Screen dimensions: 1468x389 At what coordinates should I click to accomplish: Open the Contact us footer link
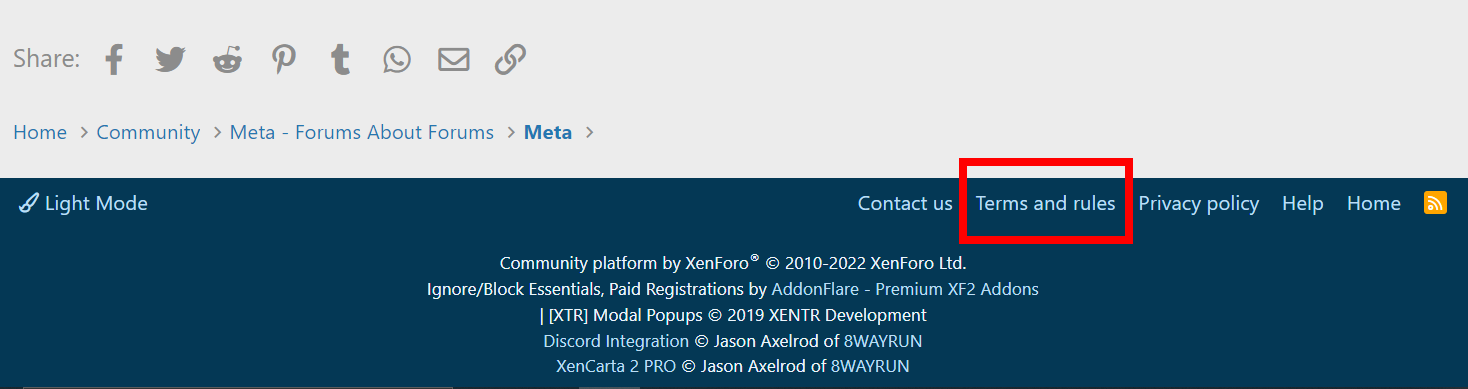click(905, 203)
